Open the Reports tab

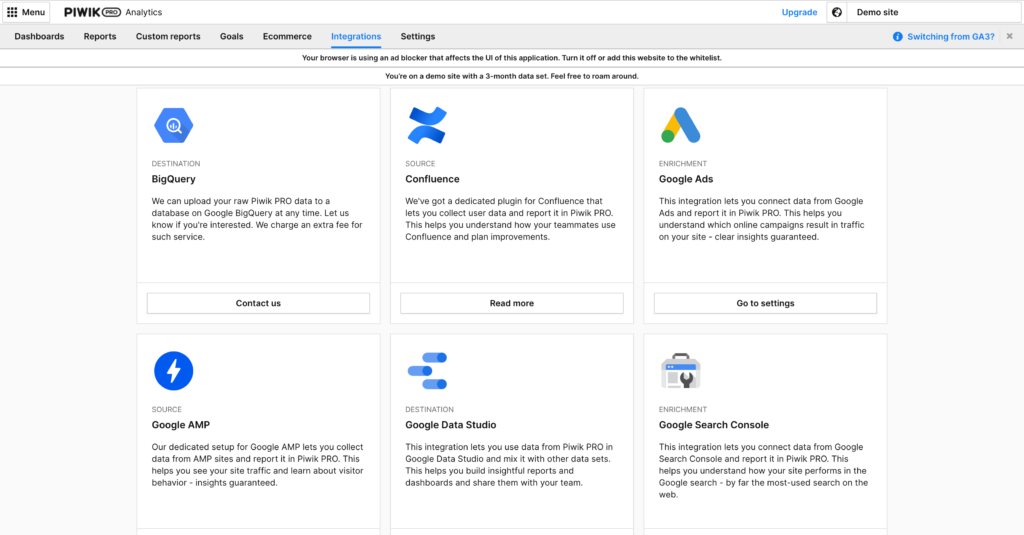[x=100, y=37]
